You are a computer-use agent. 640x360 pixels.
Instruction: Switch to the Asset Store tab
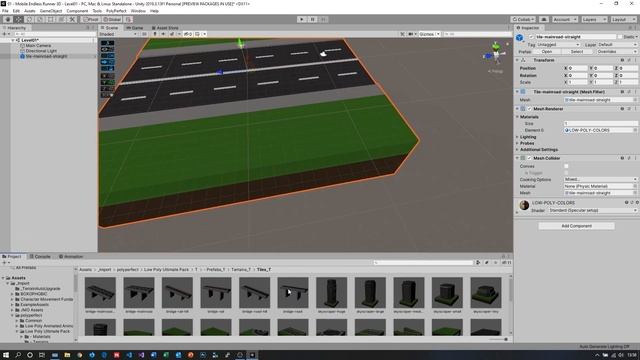pos(165,28)
